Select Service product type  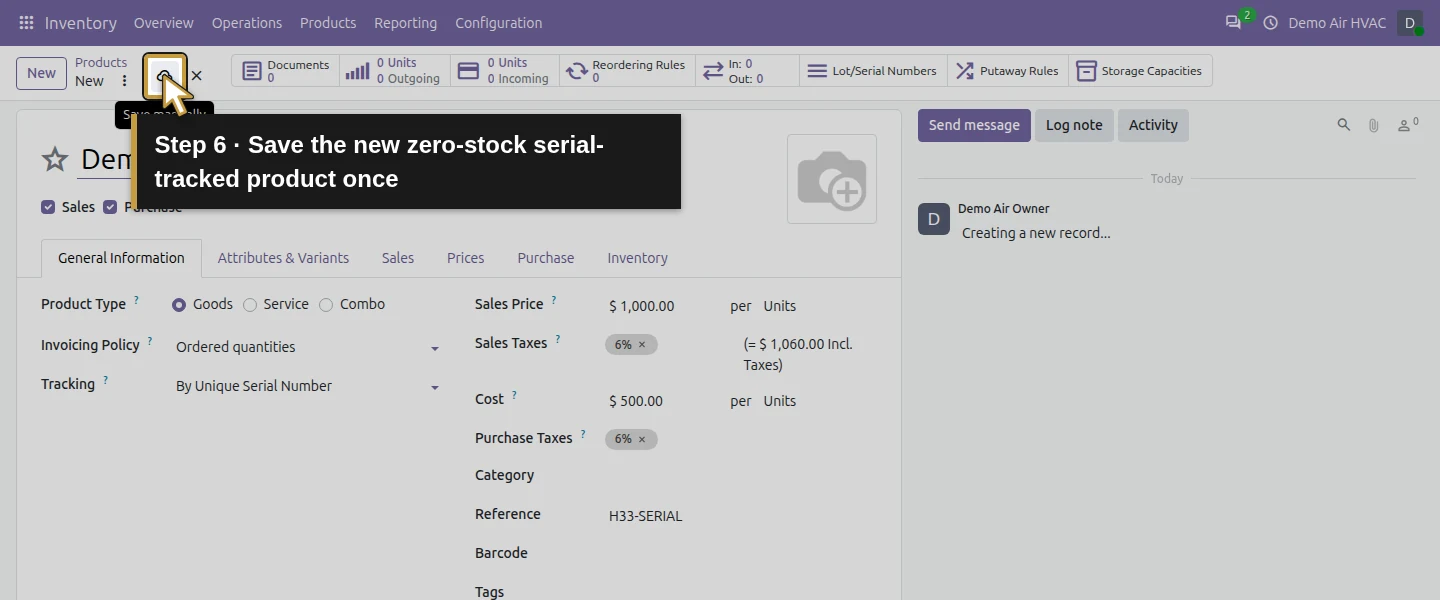tap(250, 305)
